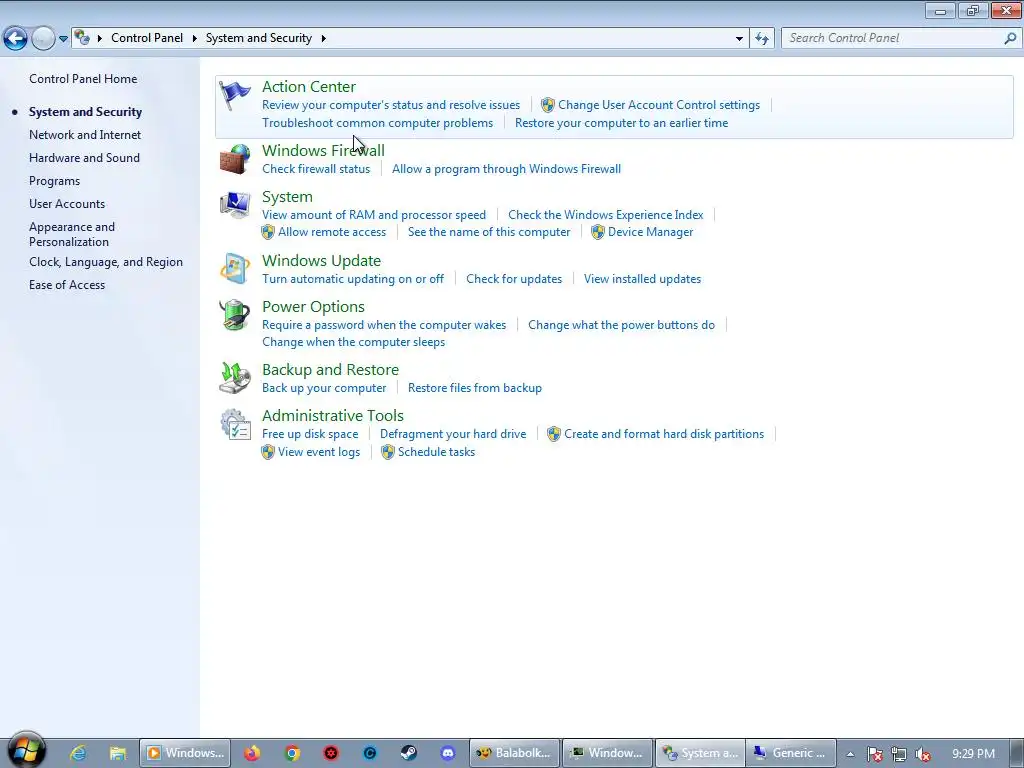Click Change when the computer sleeps
The image size is (1024, 768).
point(353,342)
